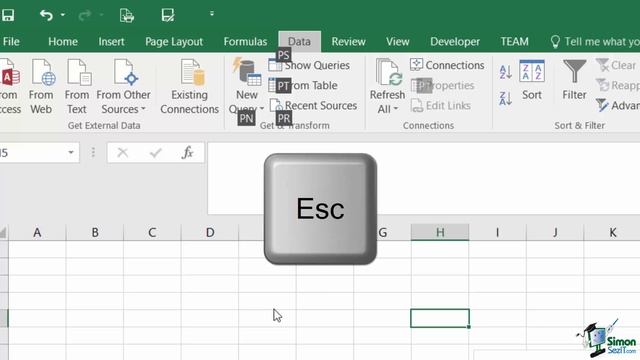Screen dimensions: 640x360
Task: Click the Save icon in quick access toolbar
Action: (7, 16)
